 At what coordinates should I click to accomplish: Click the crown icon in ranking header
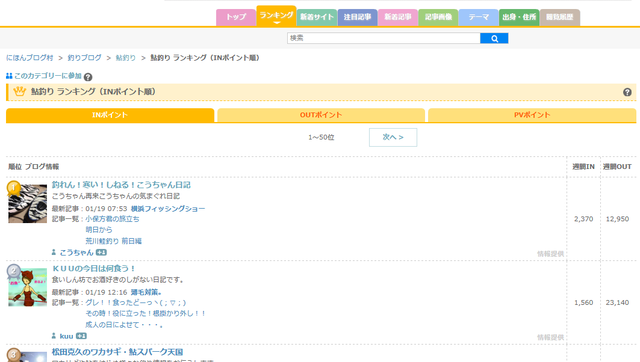(x=20, y=91)
